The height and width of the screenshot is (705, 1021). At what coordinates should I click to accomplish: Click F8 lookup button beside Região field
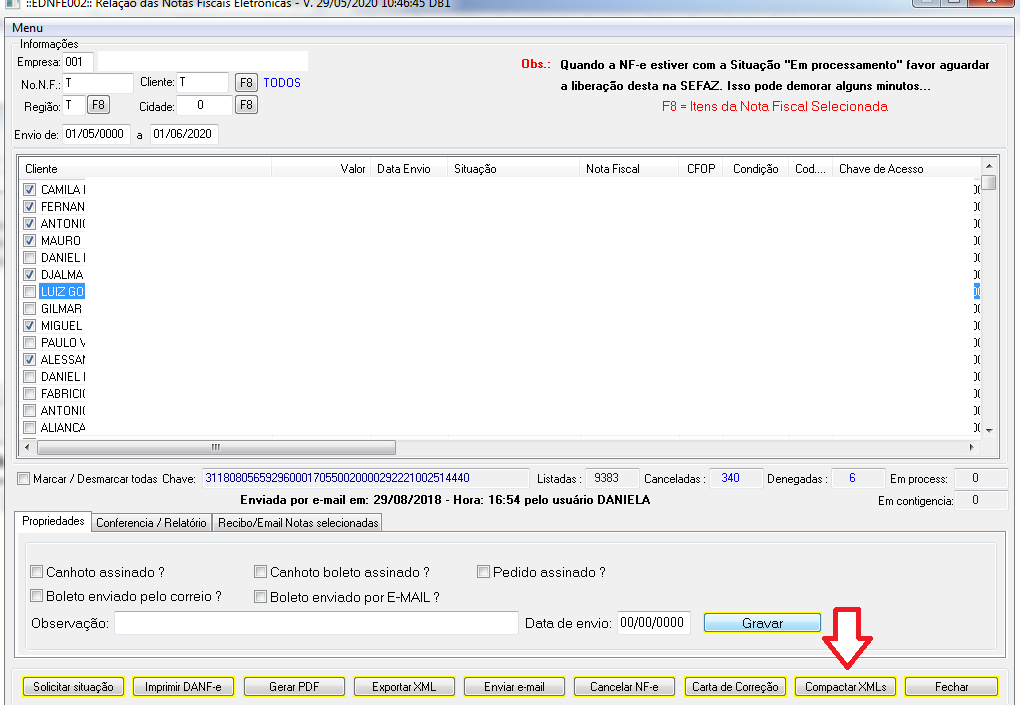(98, 105)
